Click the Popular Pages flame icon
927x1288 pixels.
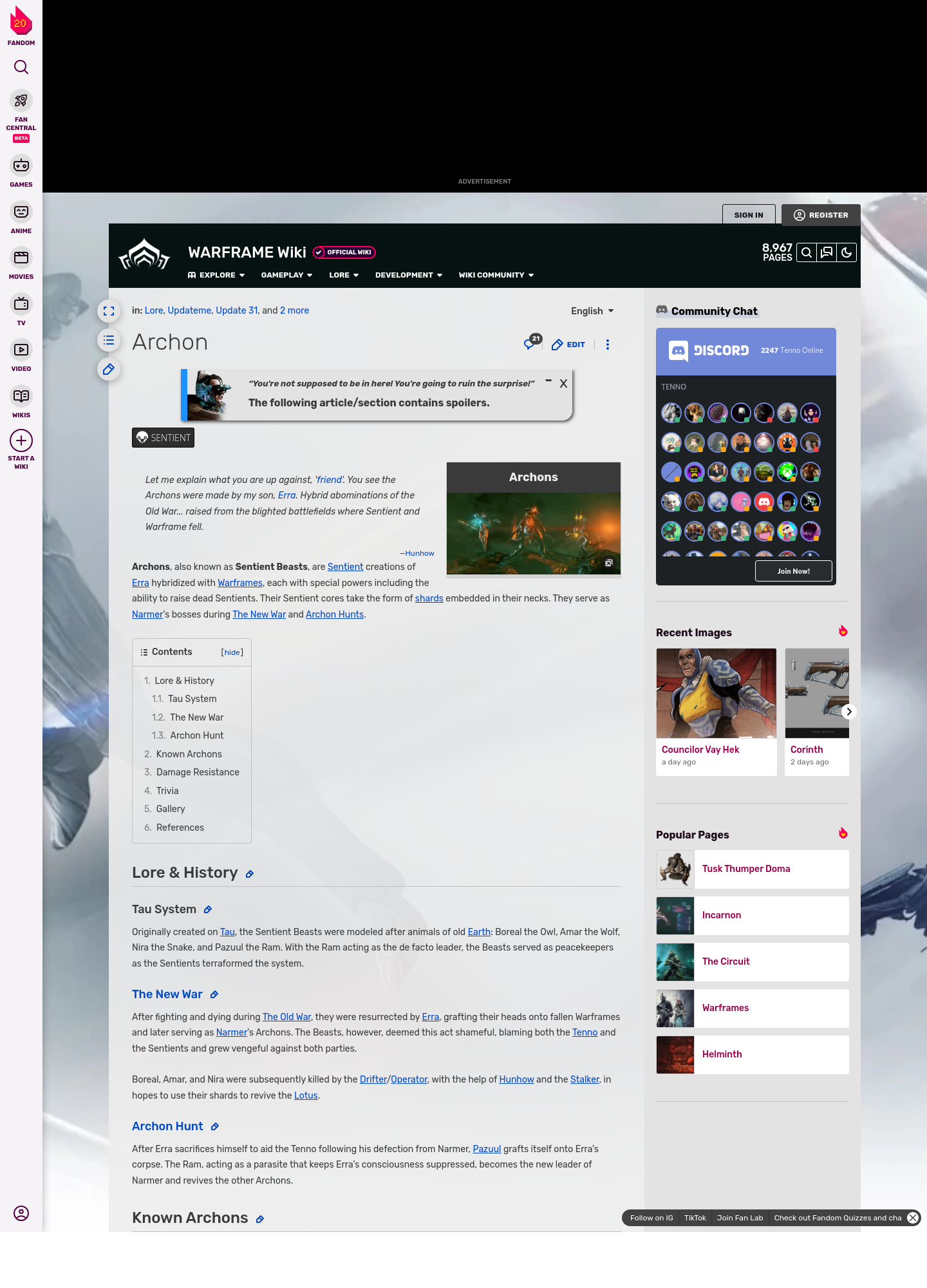[843, 833]
